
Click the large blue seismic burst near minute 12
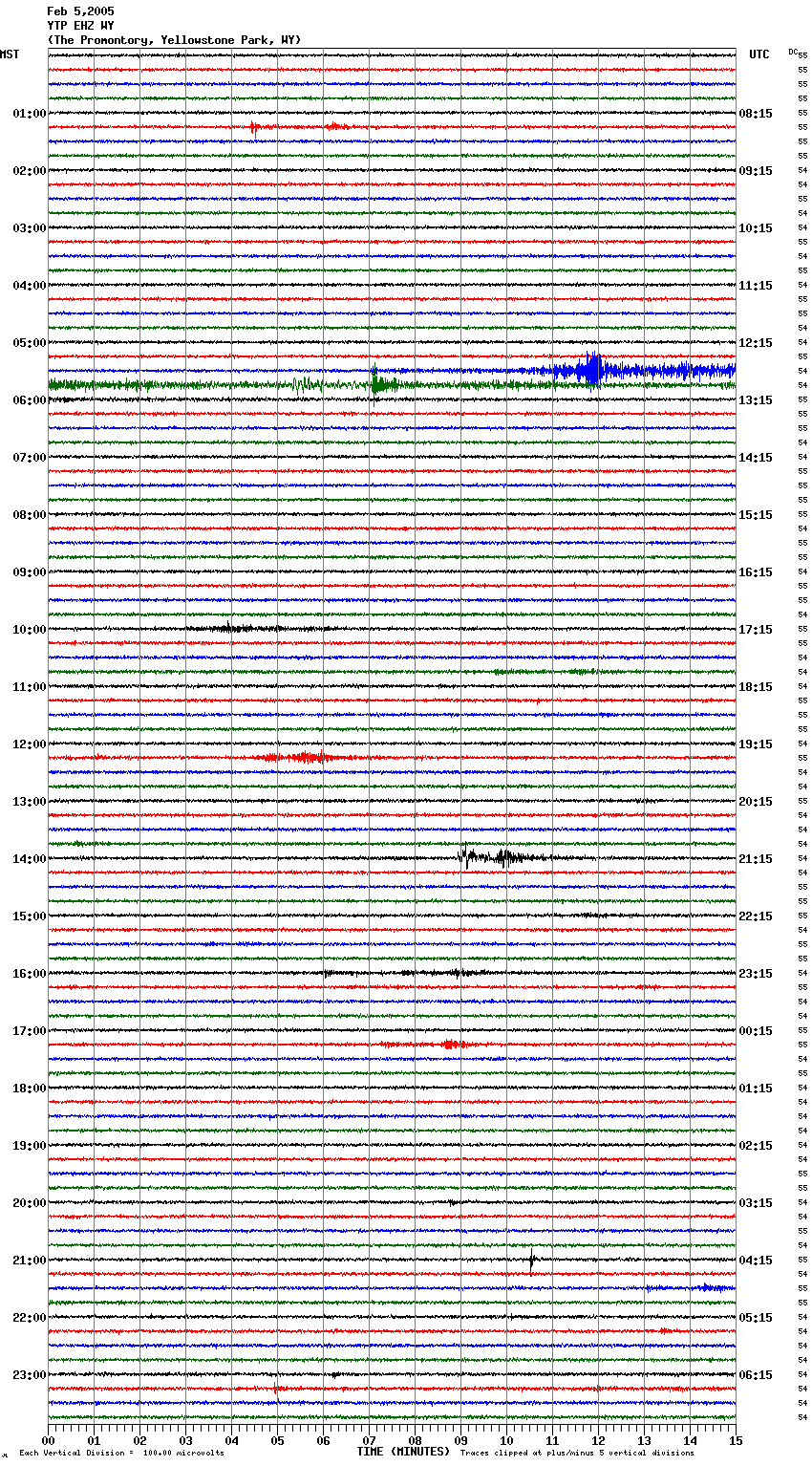590,369
